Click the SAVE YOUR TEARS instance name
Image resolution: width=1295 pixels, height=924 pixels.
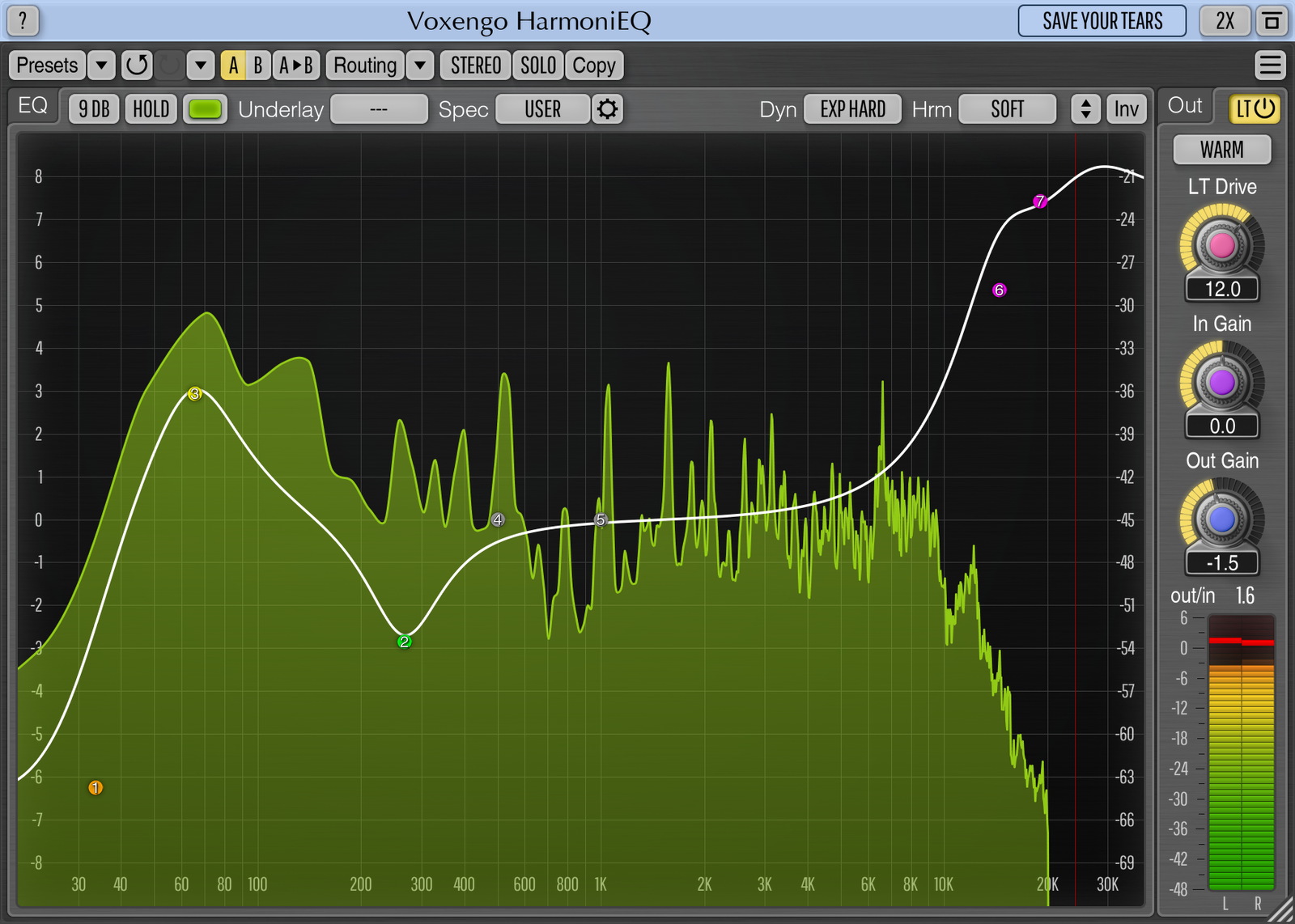pos(1102,21)
